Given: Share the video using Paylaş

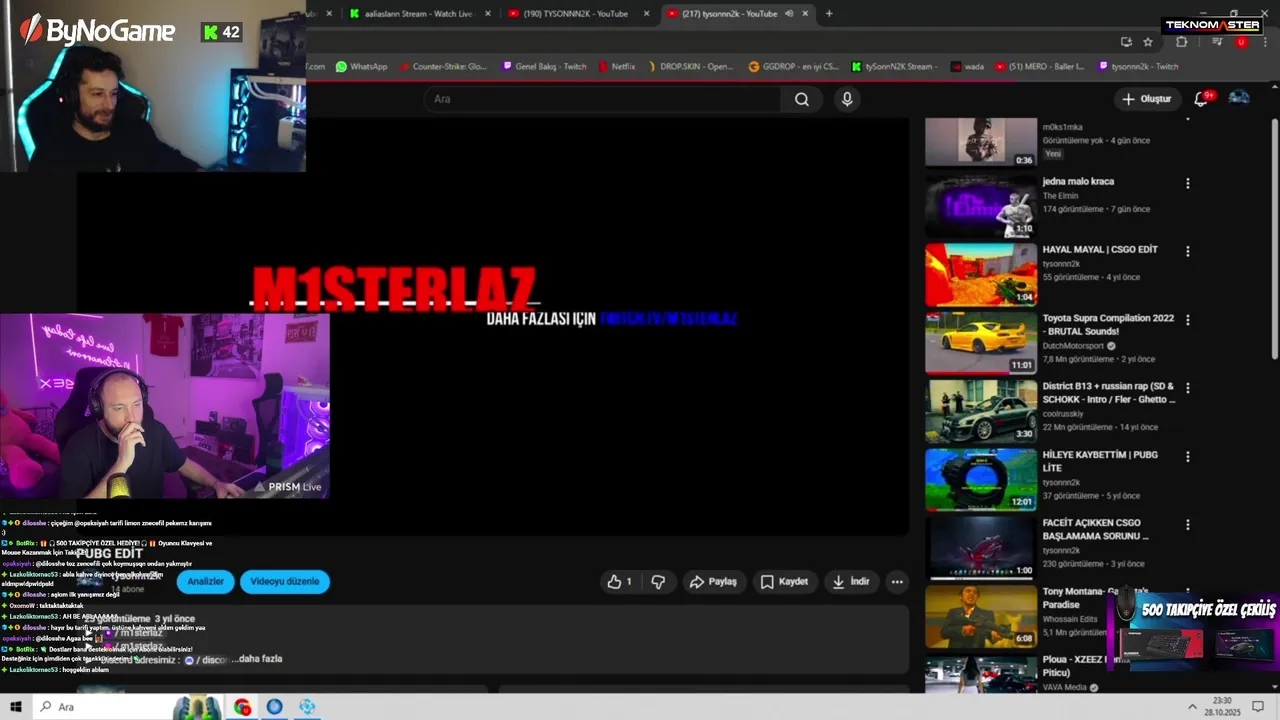Looking at the screenshot, I should pos(713,582).
